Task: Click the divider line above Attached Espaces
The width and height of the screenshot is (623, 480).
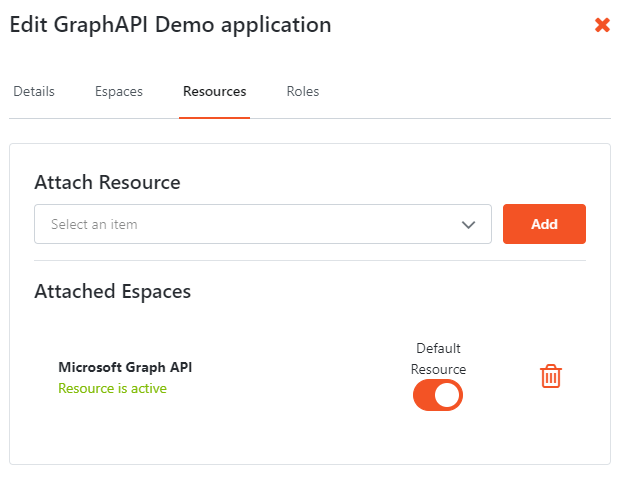Action: click(x=310, y=261)
